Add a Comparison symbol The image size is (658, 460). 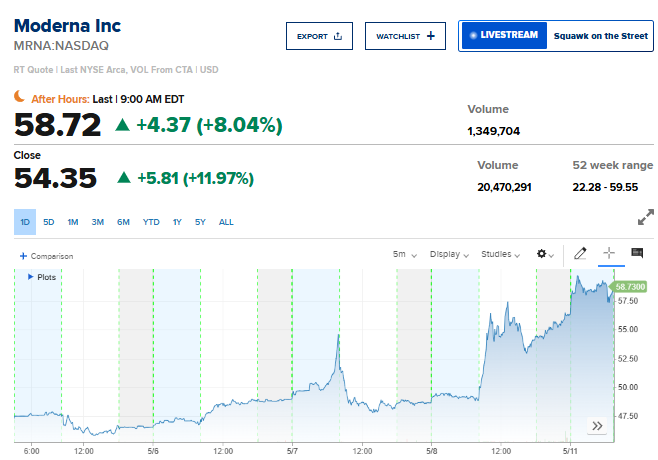[47, 256]
